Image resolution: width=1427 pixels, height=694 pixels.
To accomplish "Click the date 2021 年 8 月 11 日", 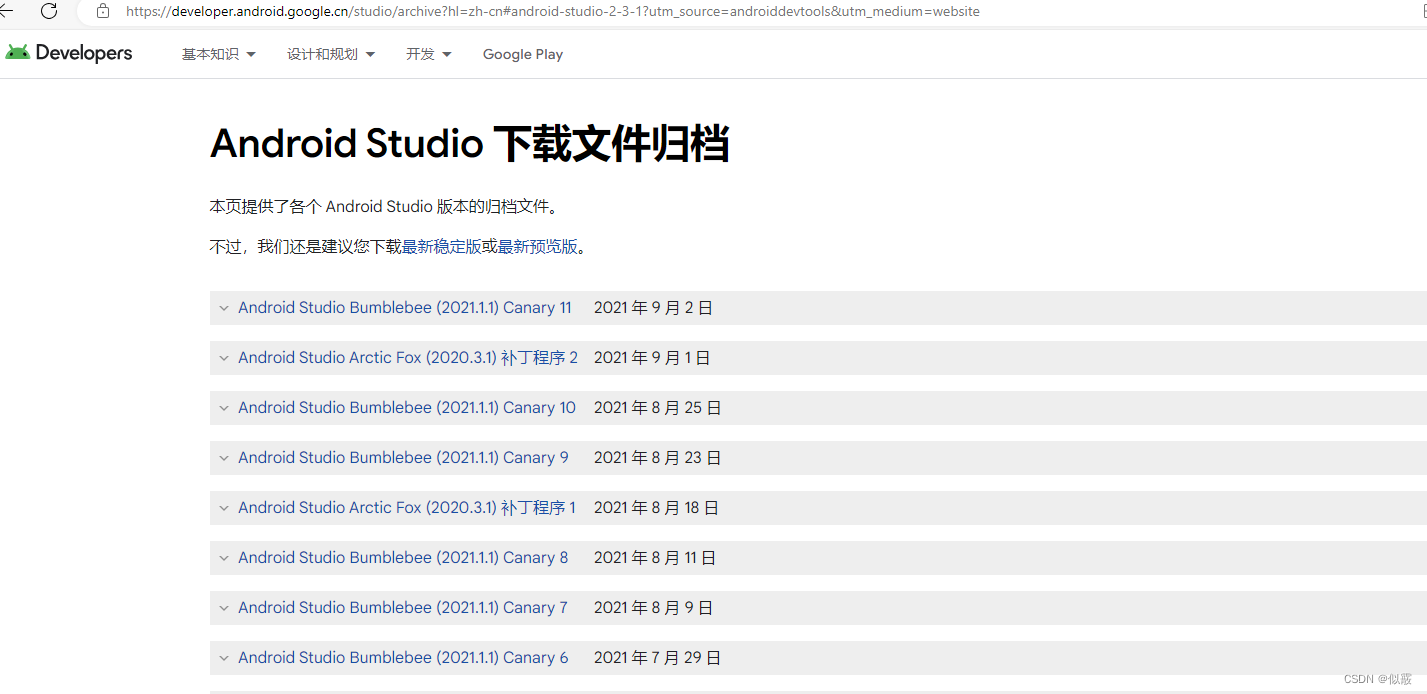I will point(655,558).
